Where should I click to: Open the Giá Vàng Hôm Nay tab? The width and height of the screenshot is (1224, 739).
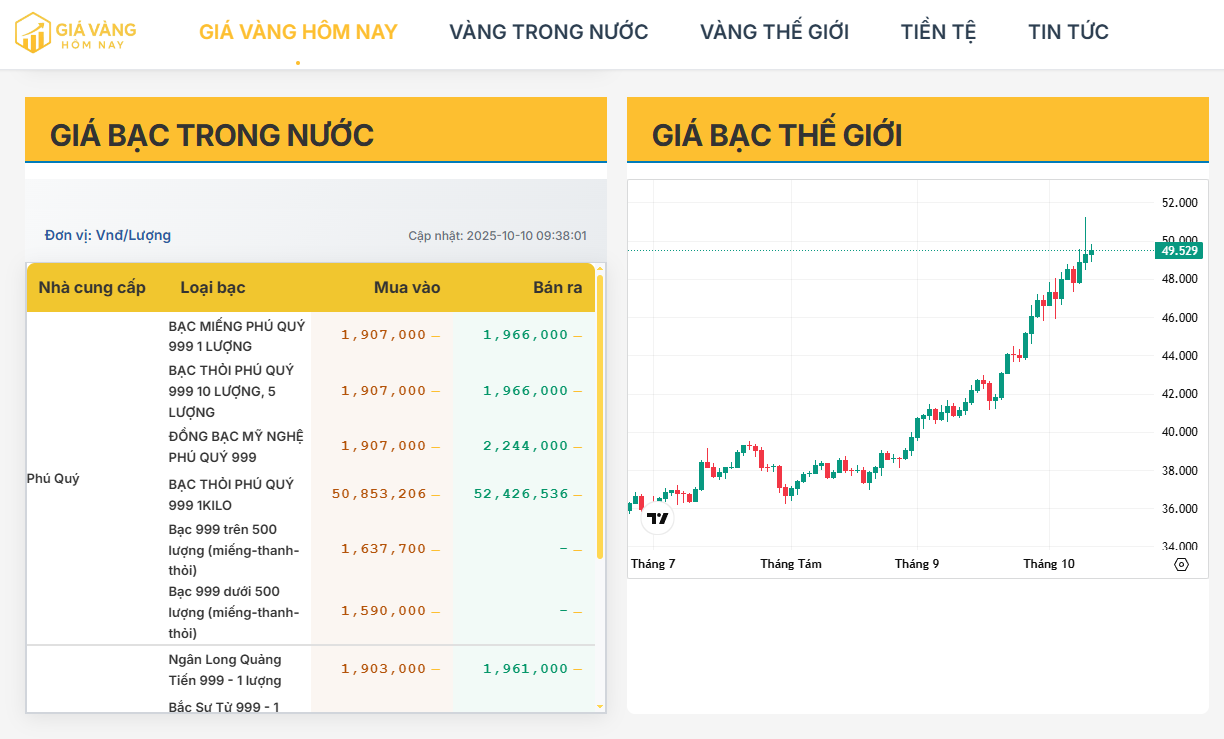pyautogui.click(x=298, y=32)
